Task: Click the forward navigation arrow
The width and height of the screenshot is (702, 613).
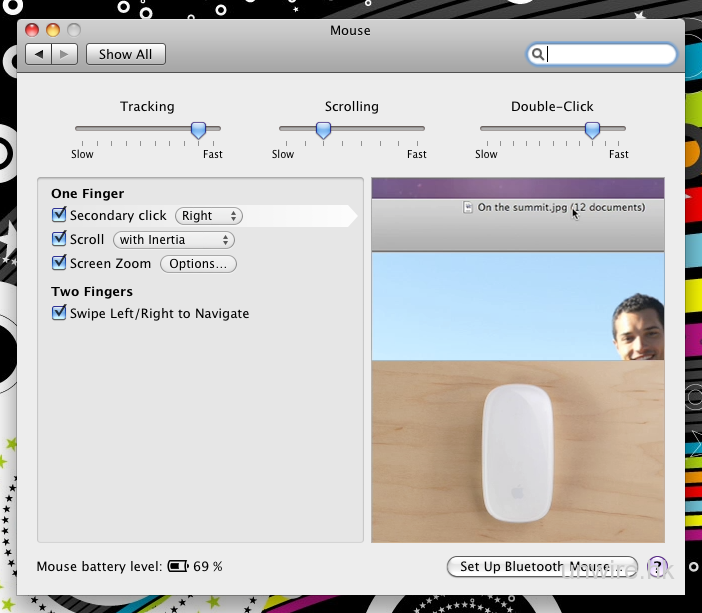Action: click(x=63, y=54)
